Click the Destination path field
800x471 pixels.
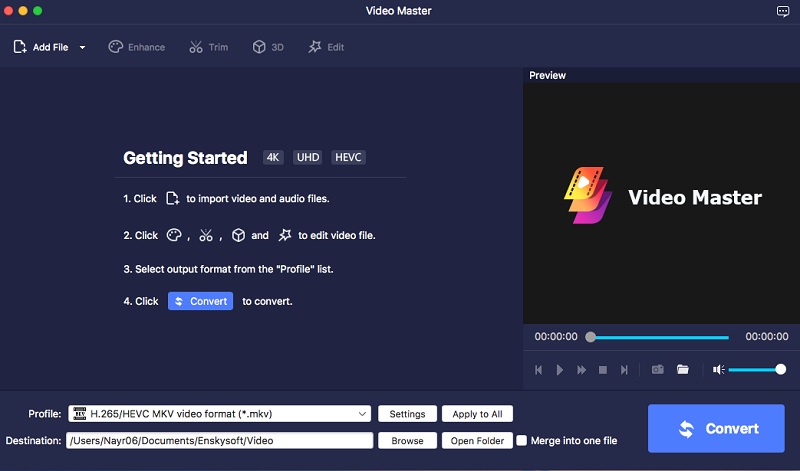[219, 440]
